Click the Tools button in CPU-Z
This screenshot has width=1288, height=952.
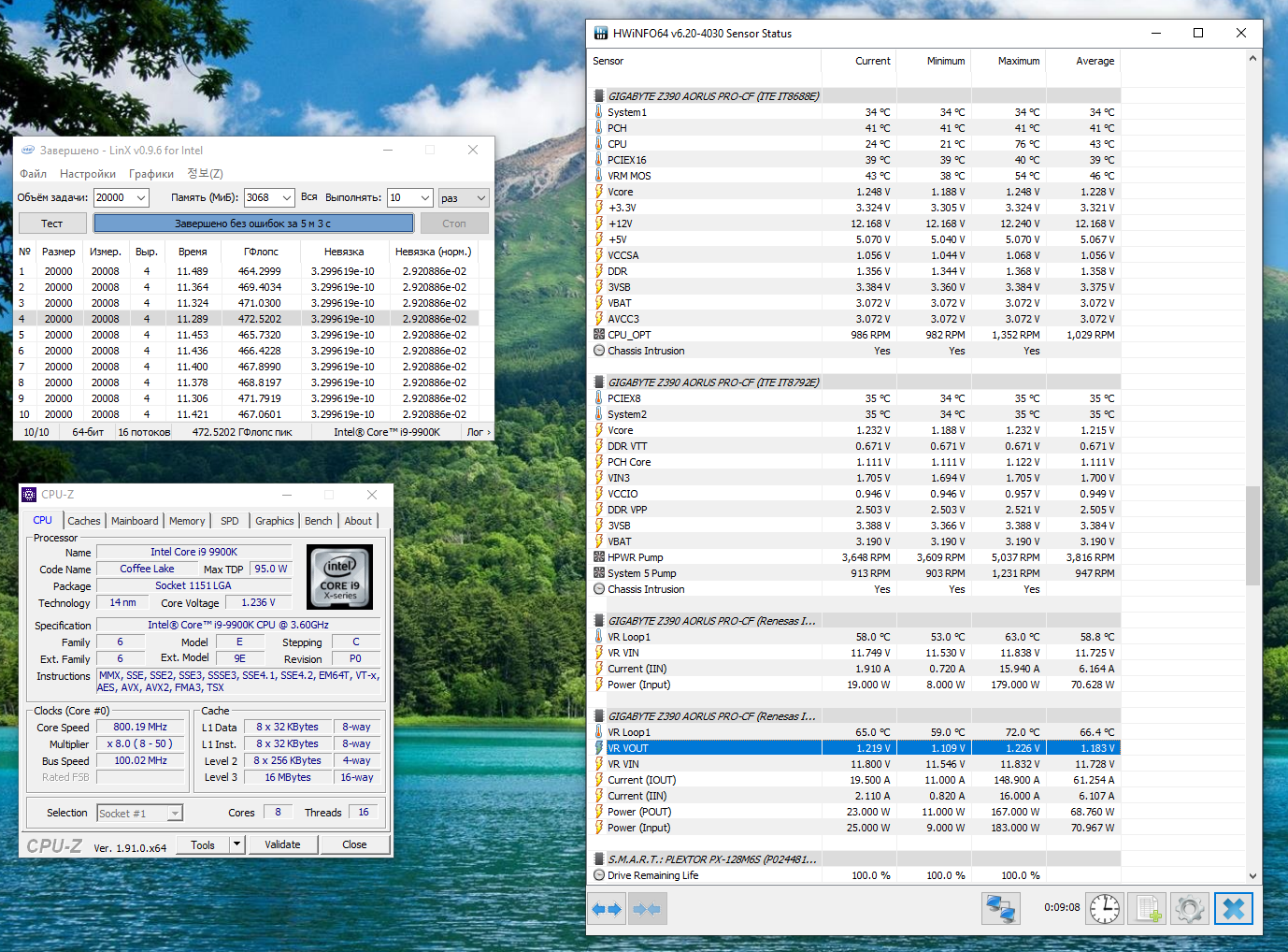pos(203,844)
